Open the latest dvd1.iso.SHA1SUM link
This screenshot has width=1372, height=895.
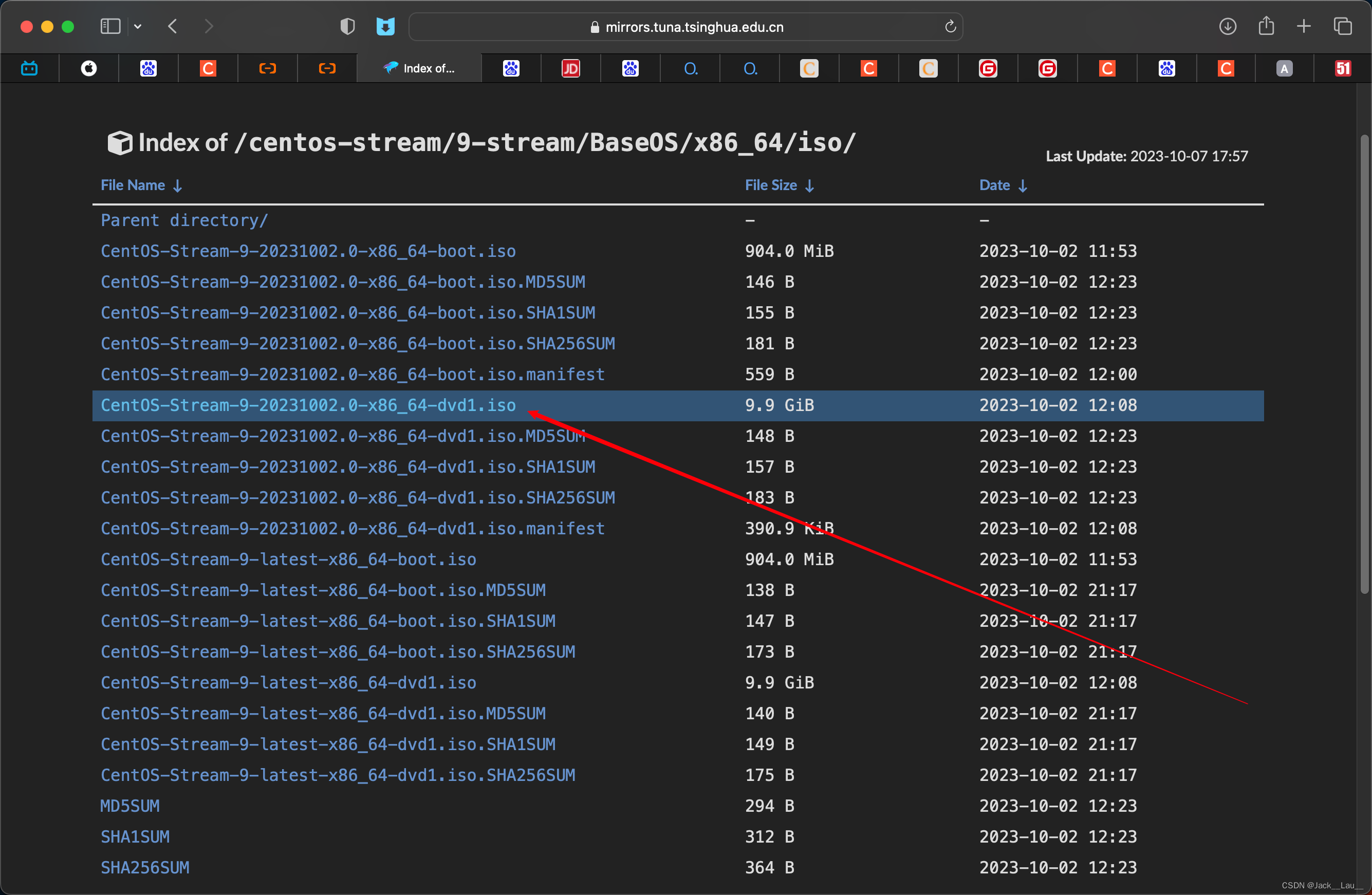[328, 744]
